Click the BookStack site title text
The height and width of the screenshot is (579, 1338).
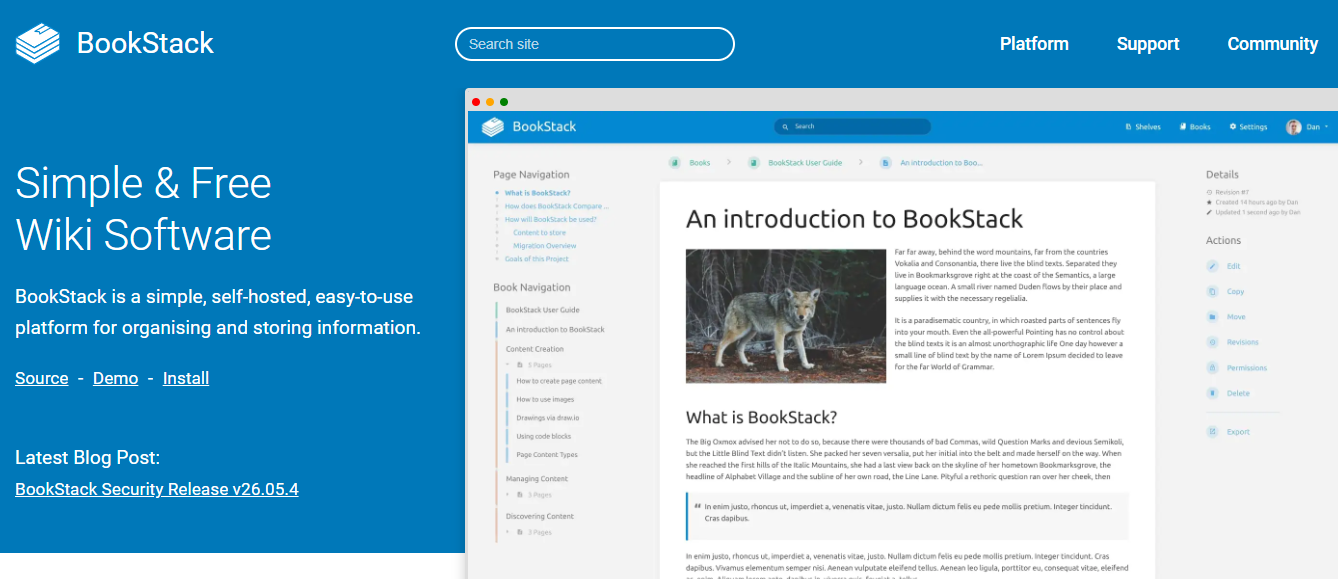point(145,43)
